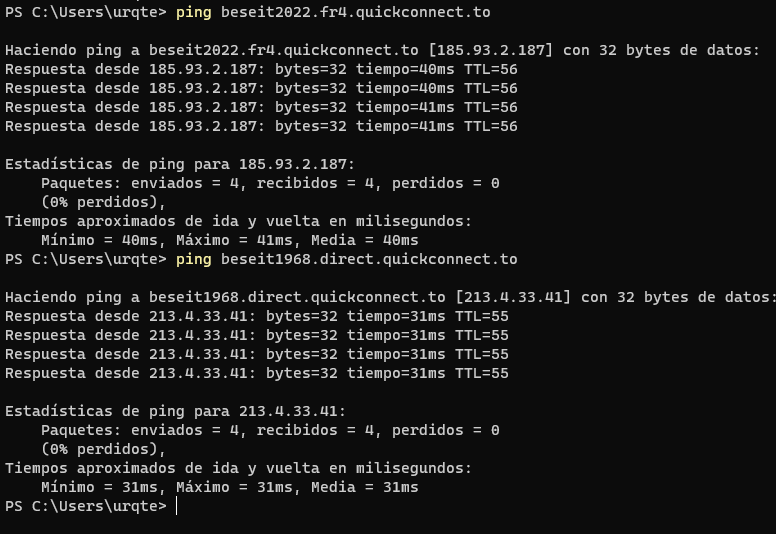Click the yellow 'ping' keyword in the first command
The height and width of the screenshot is (534, 776).
pos(193,13)
